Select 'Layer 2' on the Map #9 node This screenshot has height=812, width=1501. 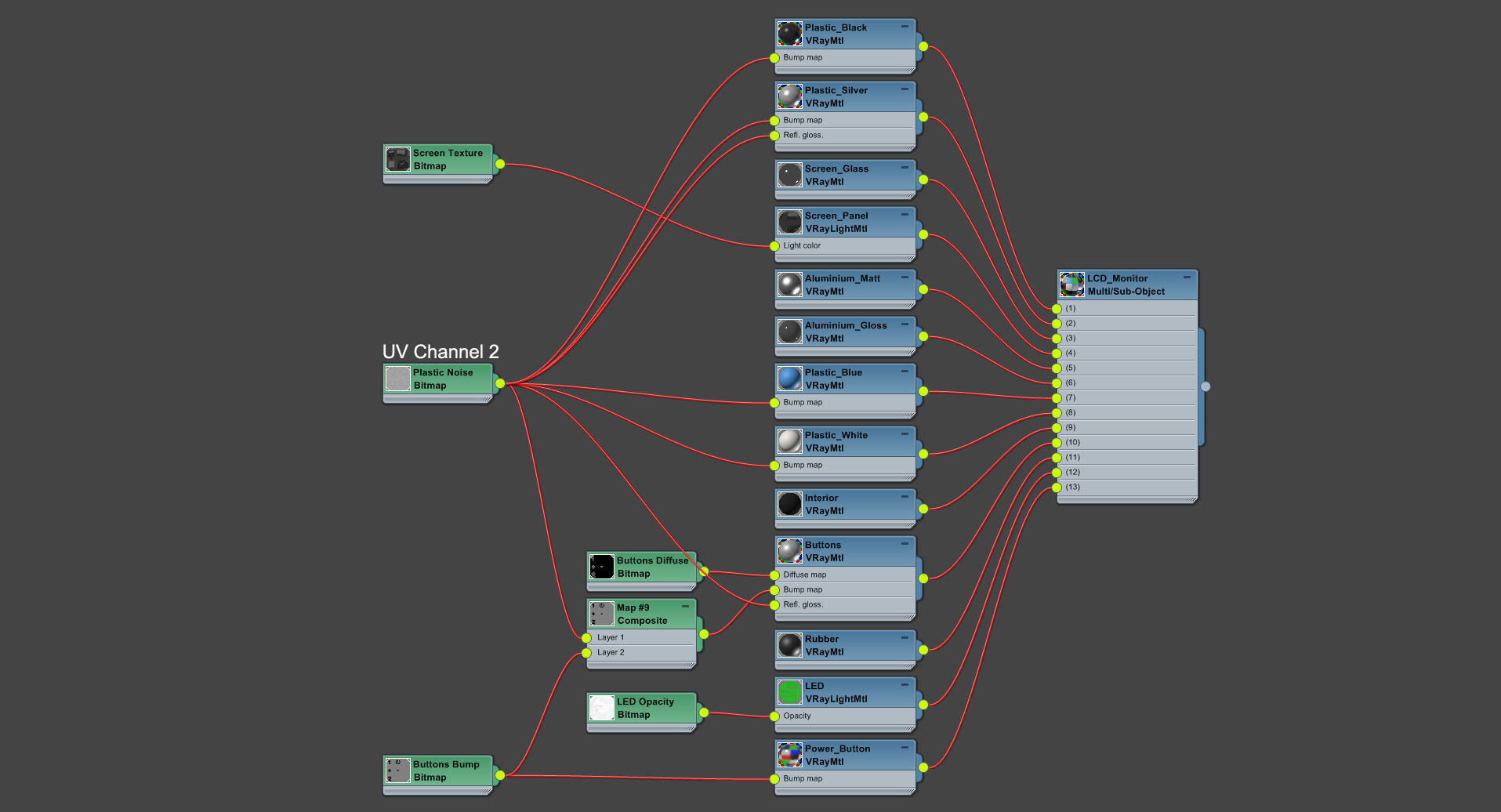[x=641, y=652]
